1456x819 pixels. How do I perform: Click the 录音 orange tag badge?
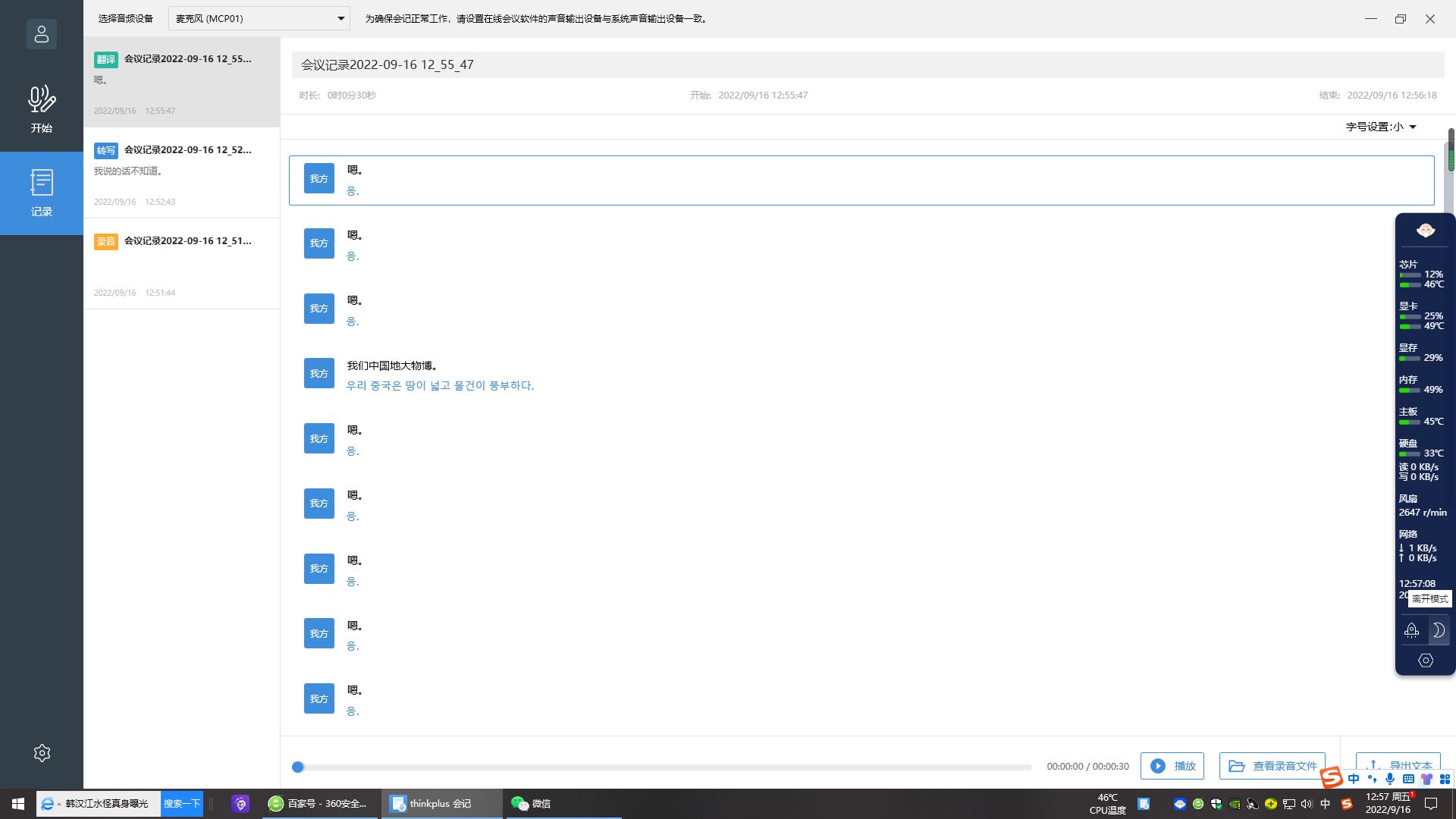tap(106, 241)
